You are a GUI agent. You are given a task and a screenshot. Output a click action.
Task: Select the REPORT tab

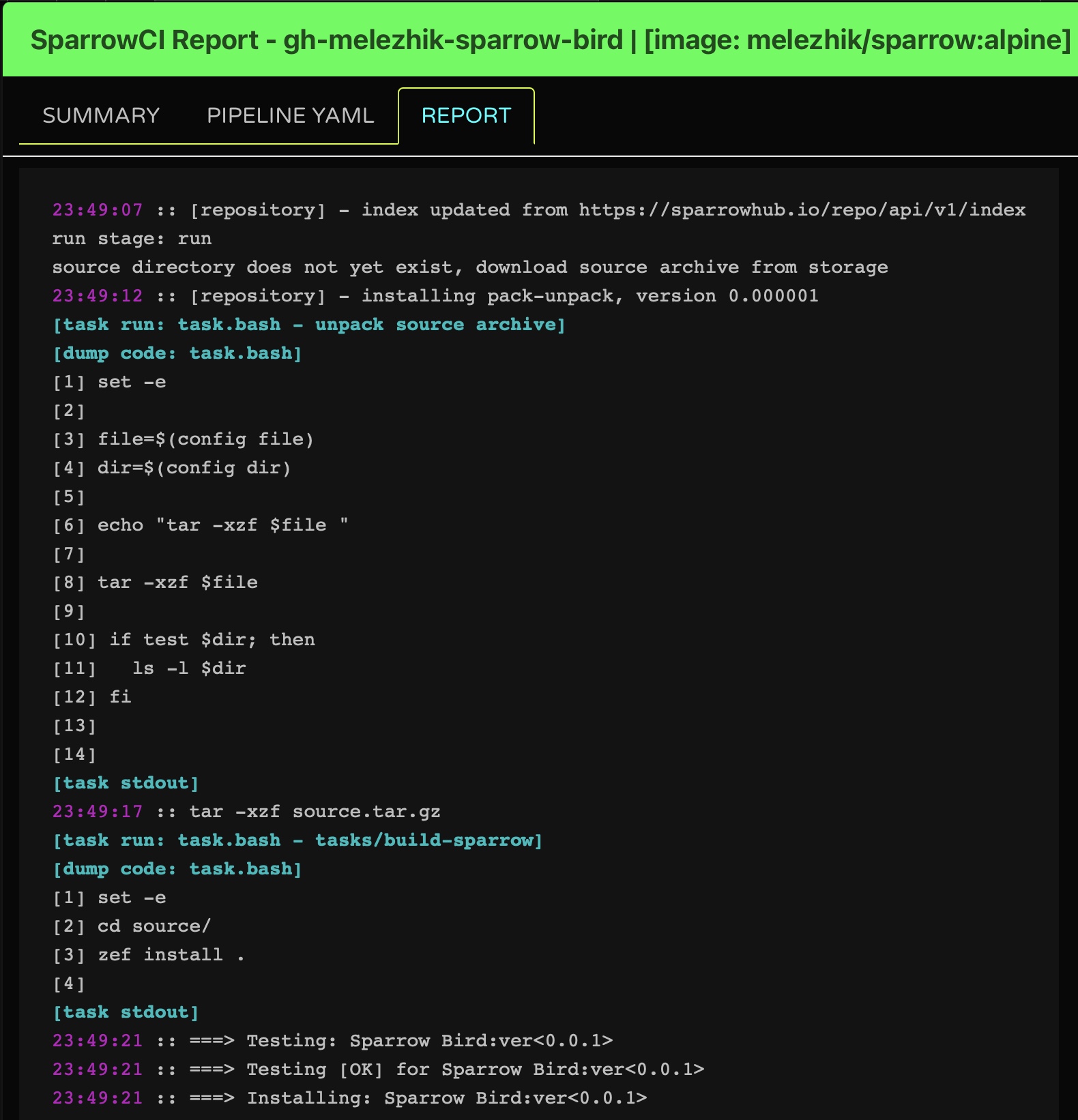[x=467, y=115]
